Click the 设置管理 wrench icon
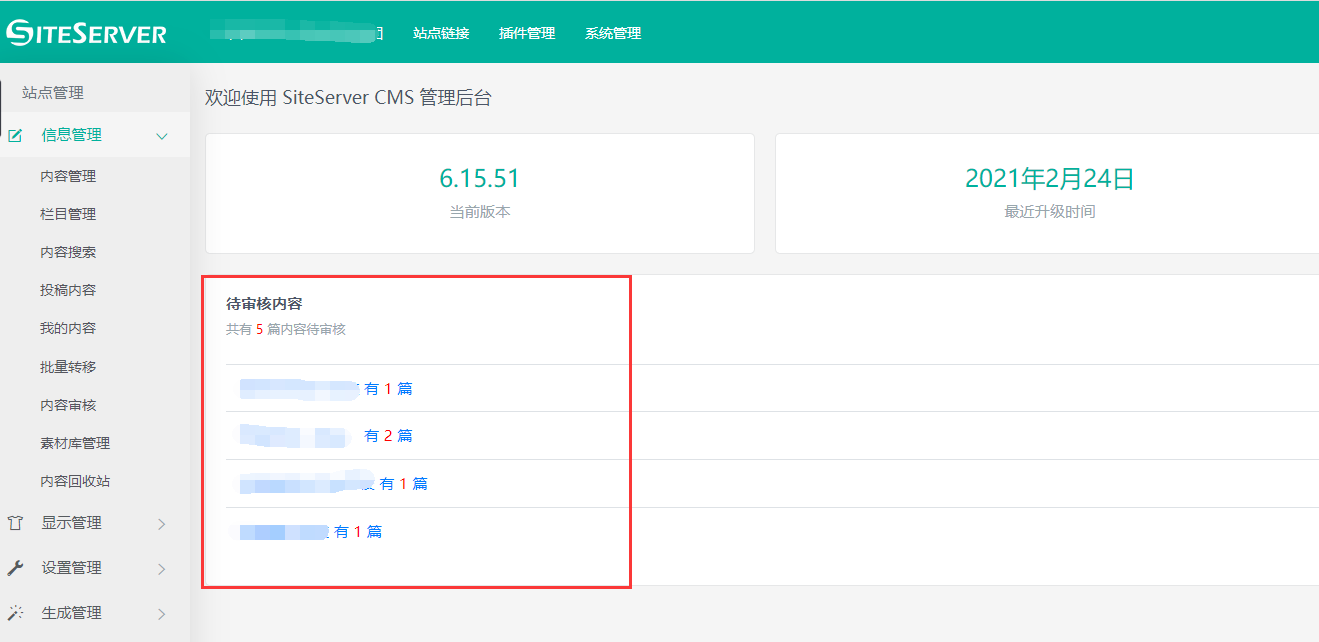The width and height of the screenshot is (1319, 642). [15, 568]
